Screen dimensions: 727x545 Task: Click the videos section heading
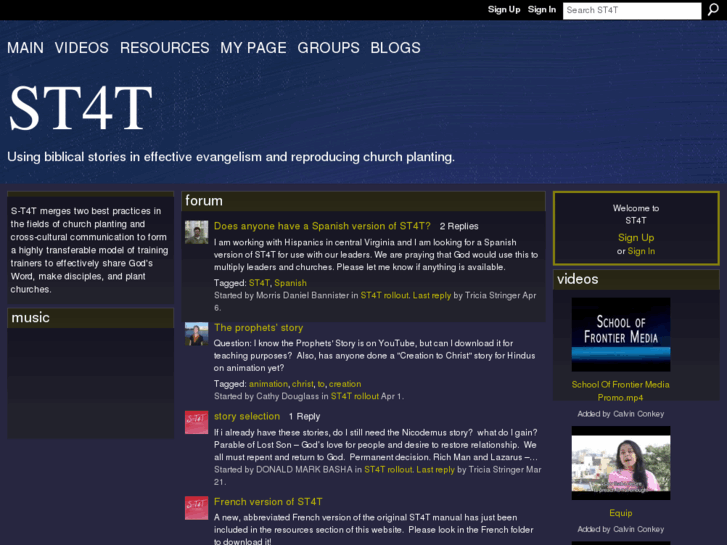[x=578, y=279]
